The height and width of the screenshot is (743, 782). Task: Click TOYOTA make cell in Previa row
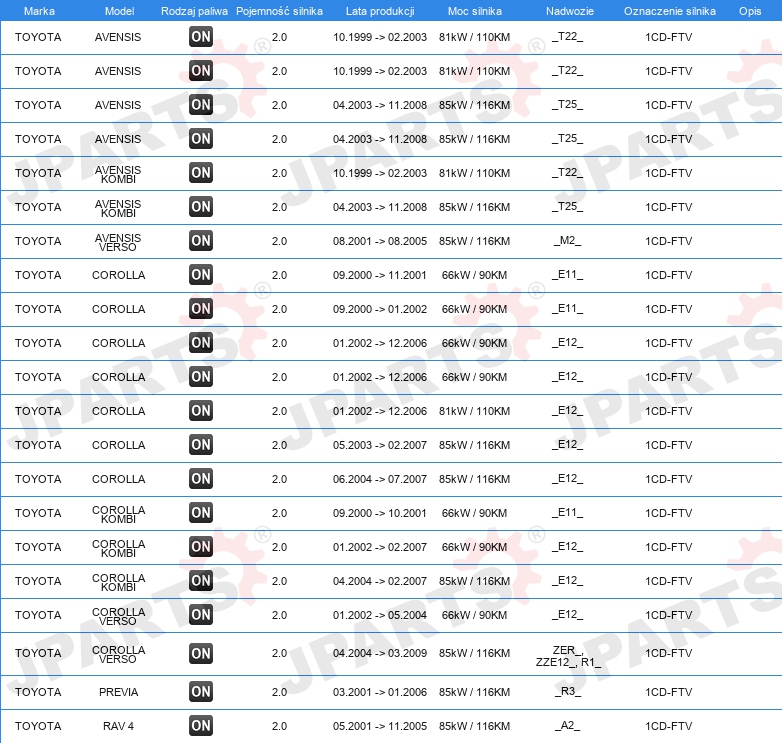[38, 692]
